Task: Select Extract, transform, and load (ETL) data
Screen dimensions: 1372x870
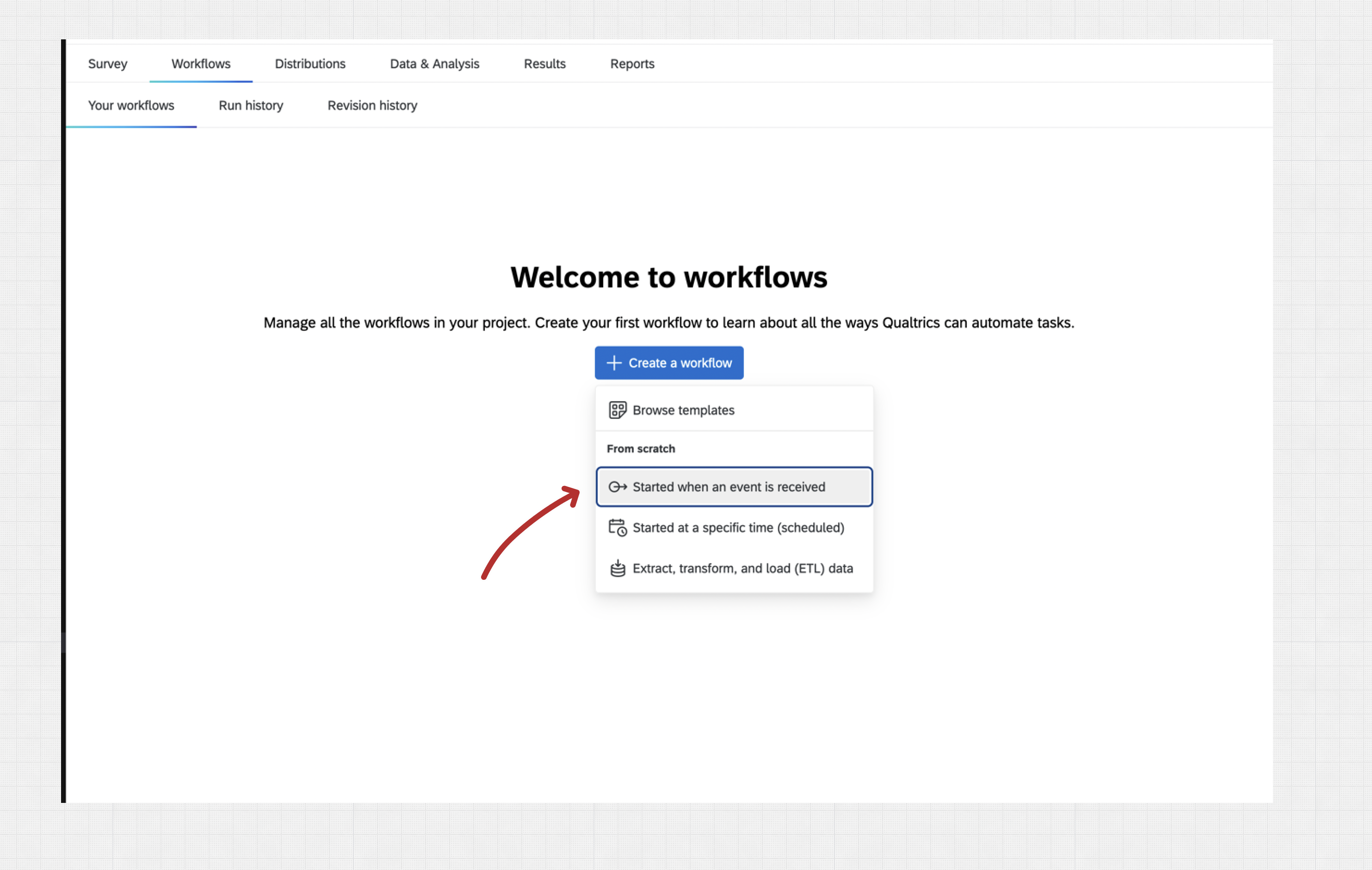Action: pyautogui.click(x=742, y=568)
